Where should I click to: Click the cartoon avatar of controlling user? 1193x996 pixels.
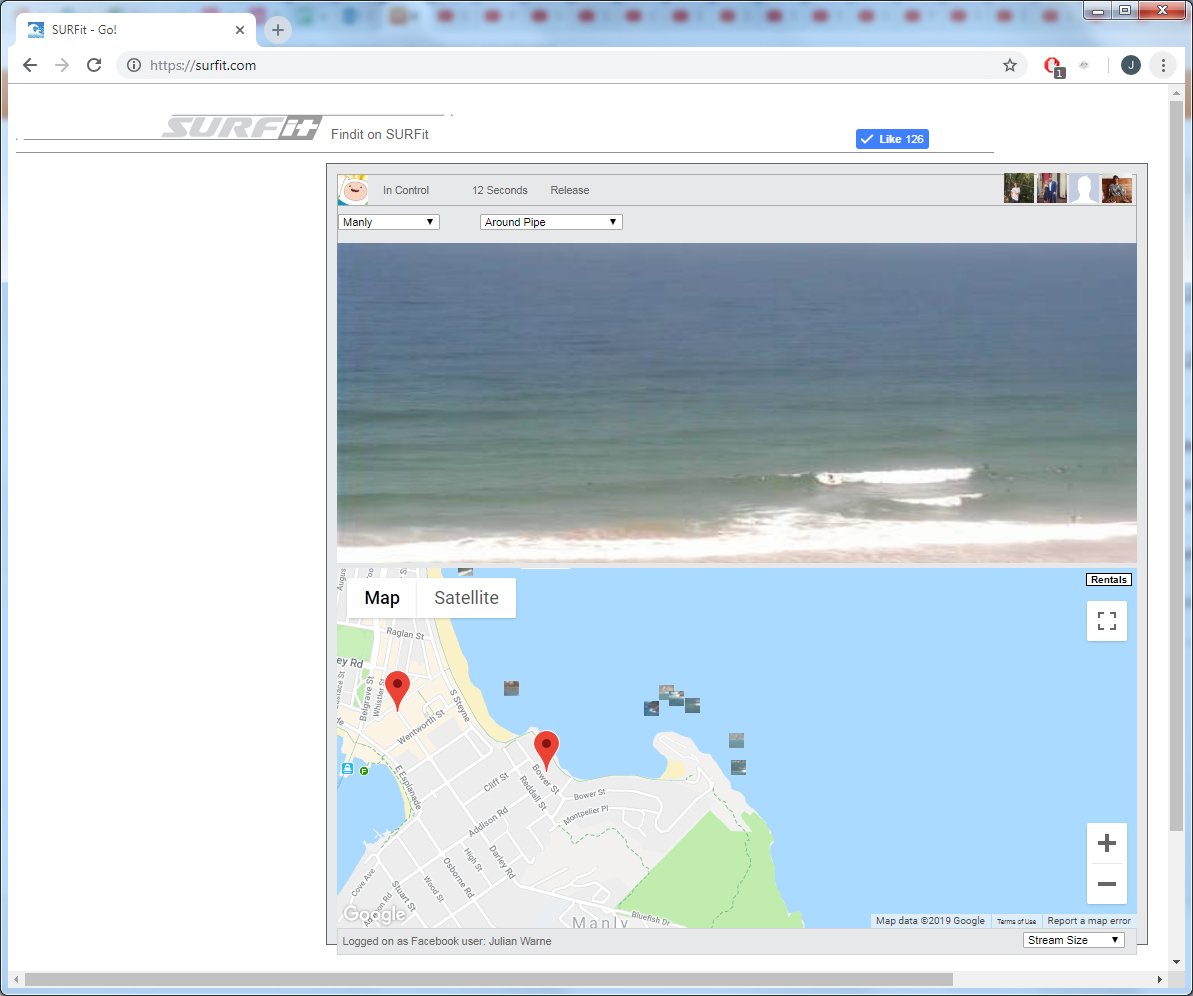click(353, 190)
